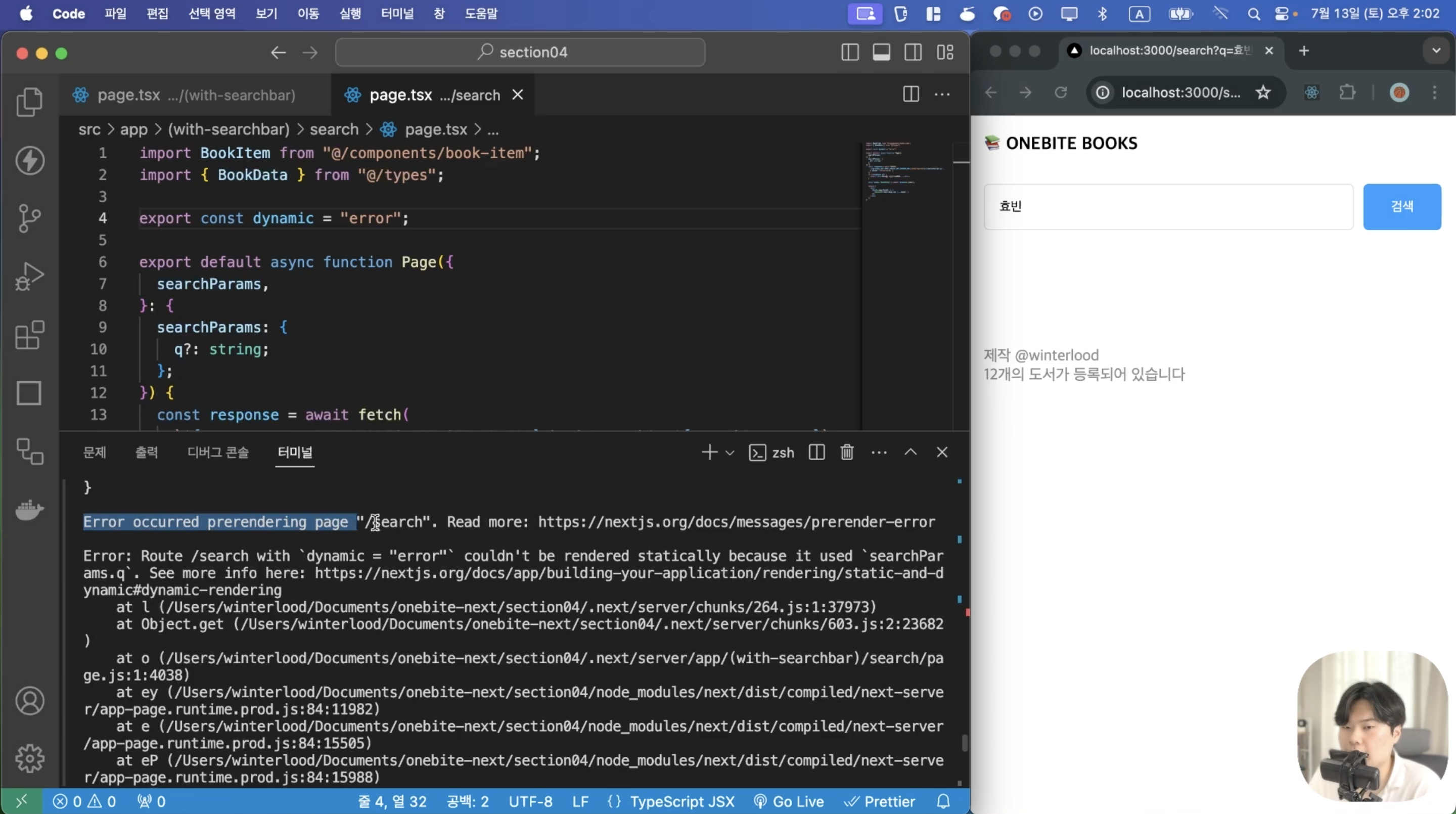Image resolution: width=1456 pixels, height=814 pixels.
Task: Change the LF end-of-line sequence
Action: click(x=580, y=801)
